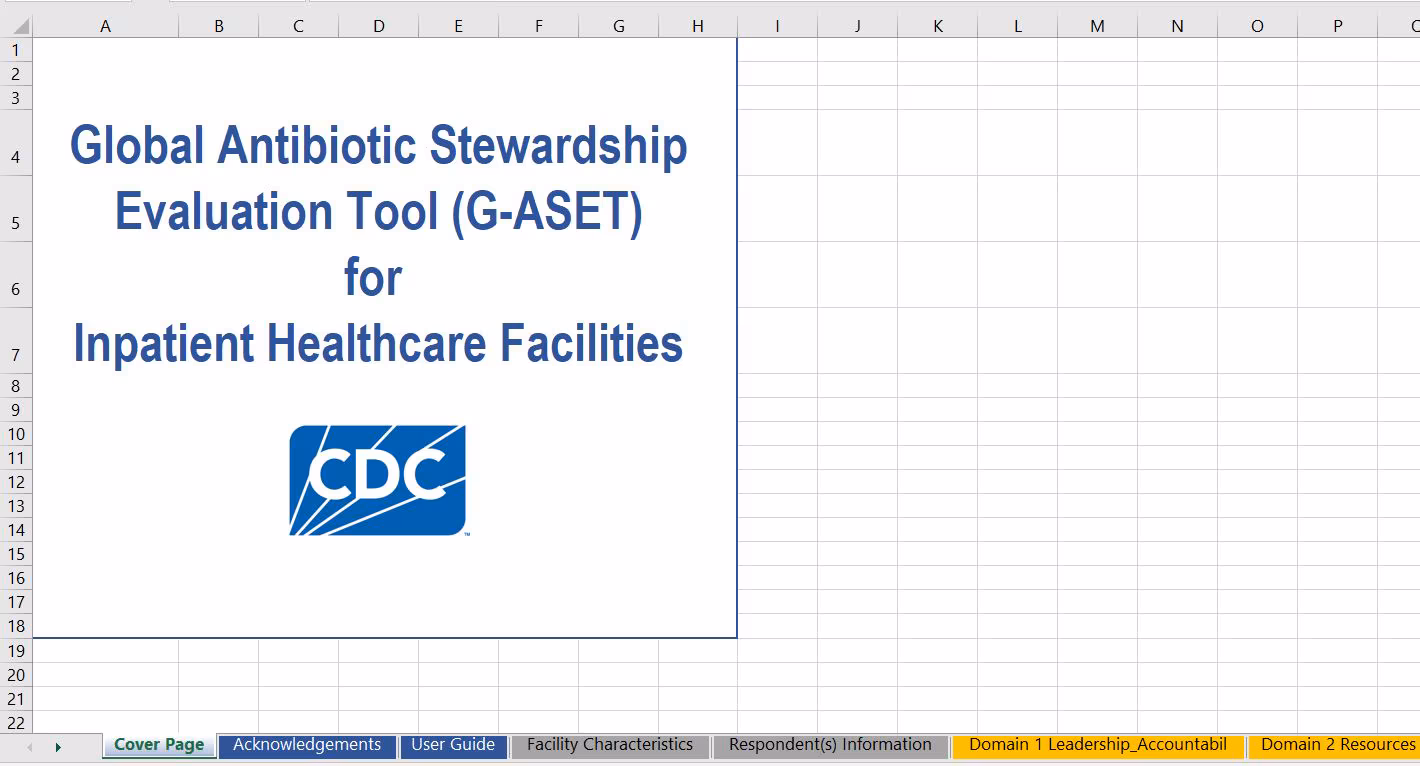The image size is (1420, 766).
Task: Open the Facility Characteristics sheet
Action: tap(609, 745)
